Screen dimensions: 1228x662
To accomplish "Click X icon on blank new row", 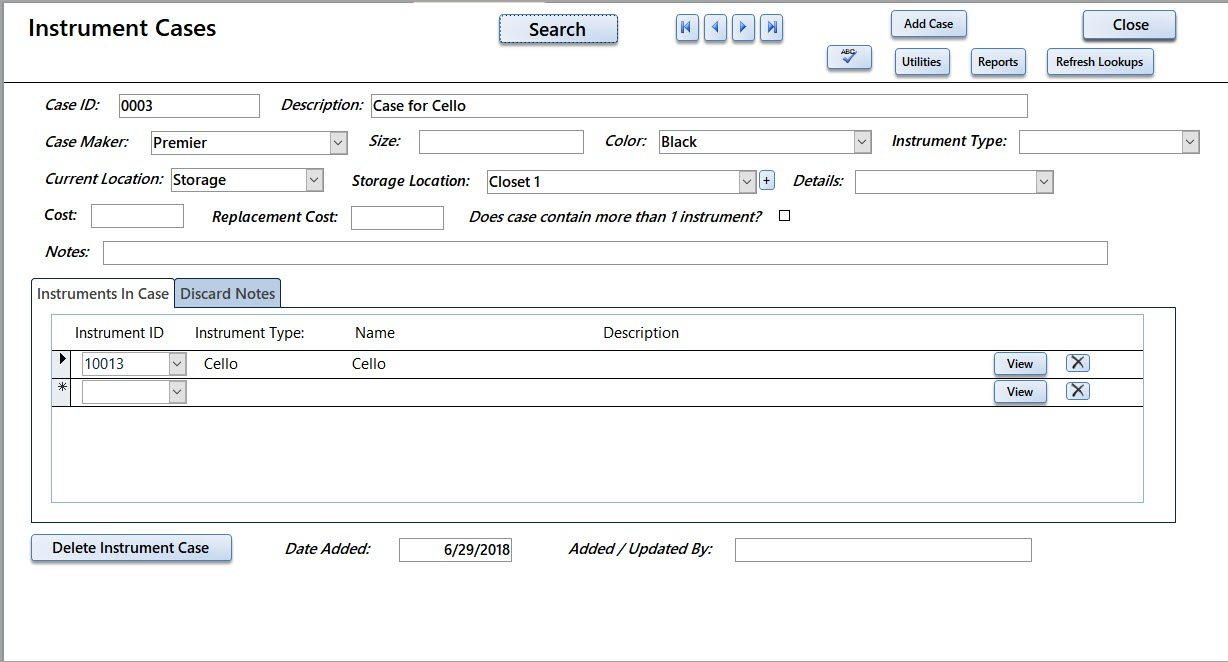I will tap(1077, 391).
